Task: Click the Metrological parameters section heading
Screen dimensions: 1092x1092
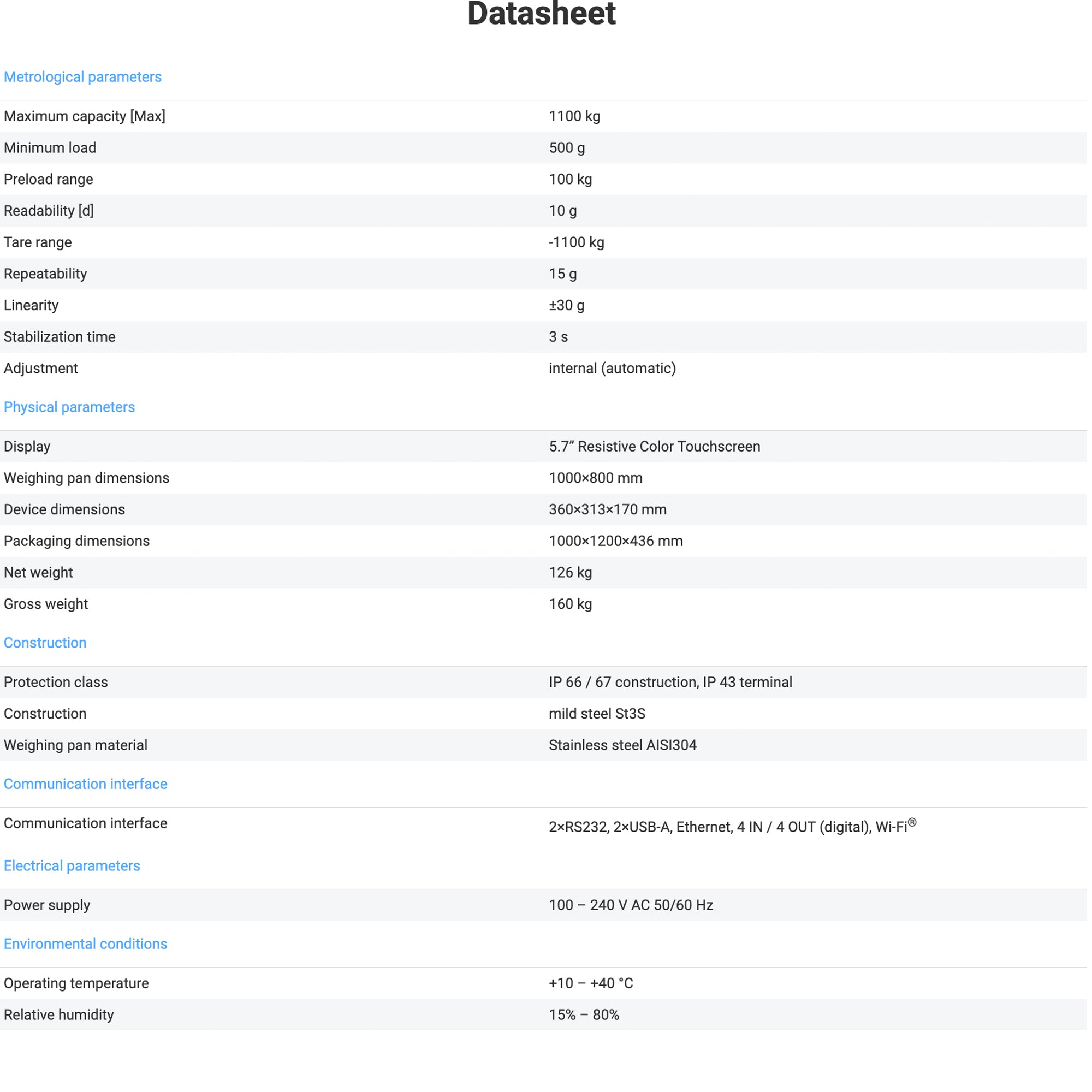Action: (x=82, y=77)
